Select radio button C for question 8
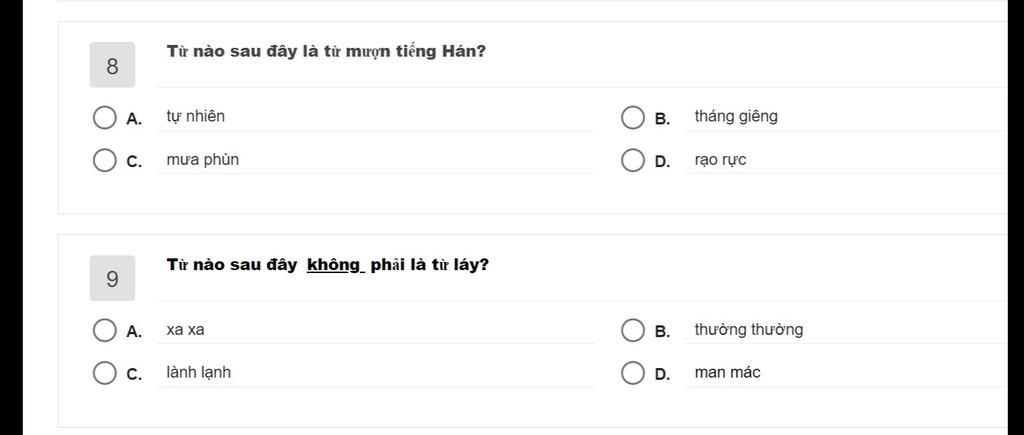 pyautogui.click(x=104, y=160)
